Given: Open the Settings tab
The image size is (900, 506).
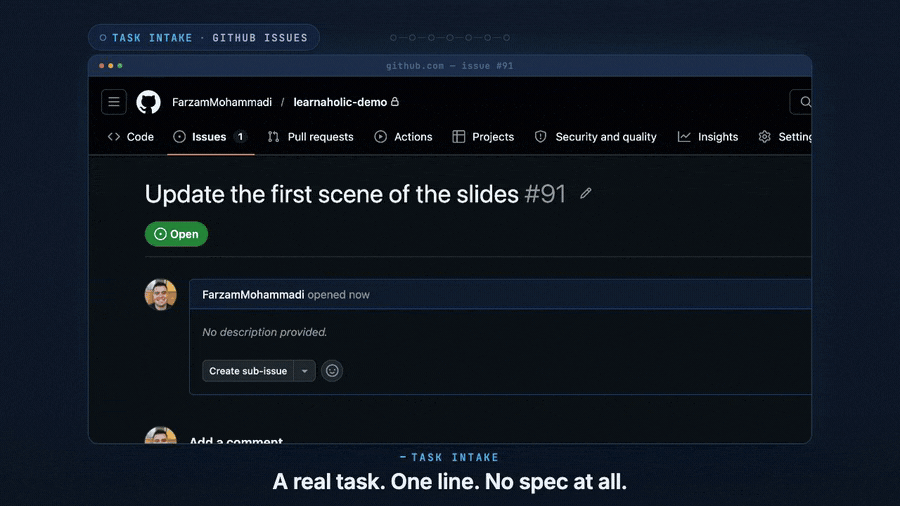Looking at the screenshot, I should tap(785, 137).
